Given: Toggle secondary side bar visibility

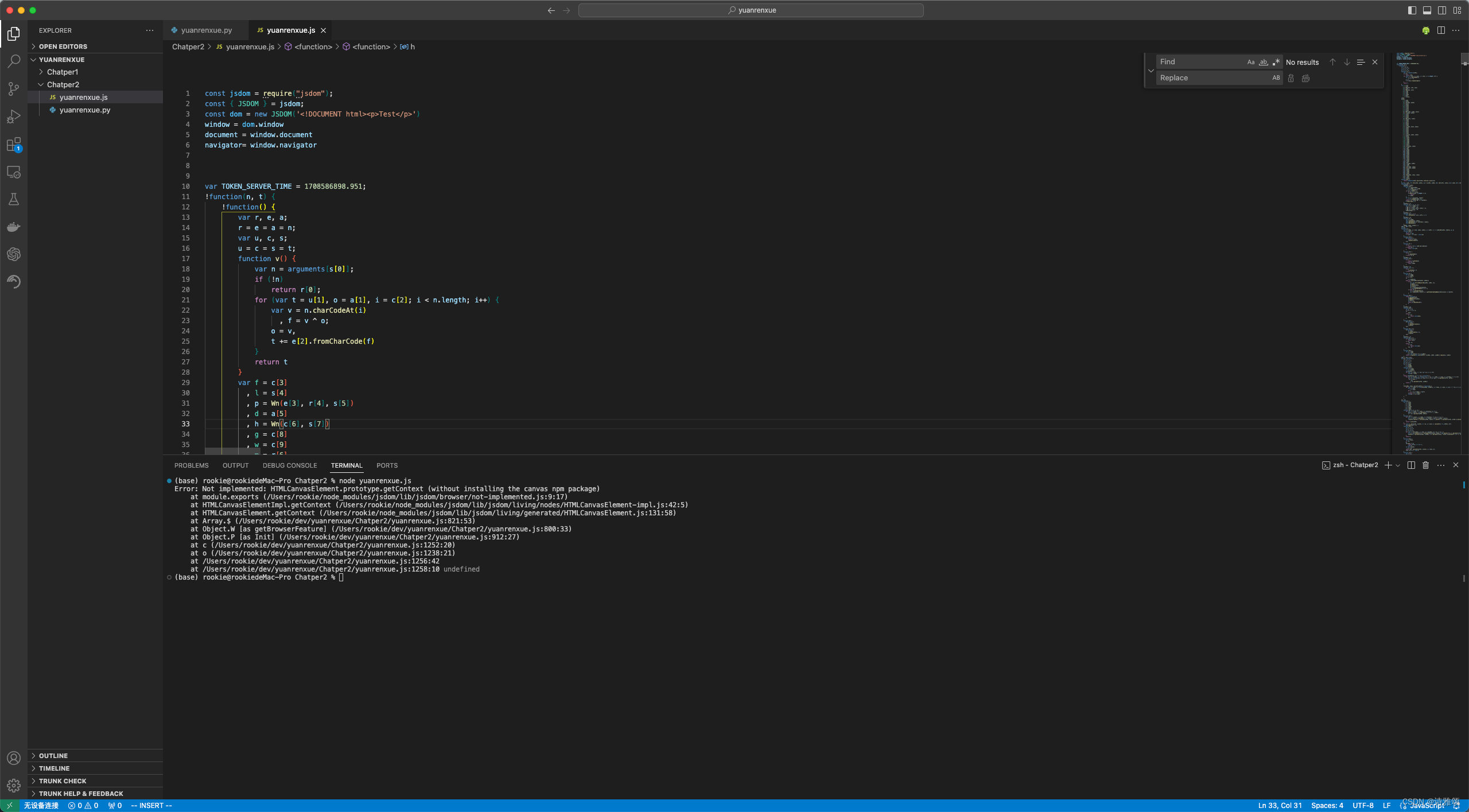Looking at the screenshot, I should 1442,10.
